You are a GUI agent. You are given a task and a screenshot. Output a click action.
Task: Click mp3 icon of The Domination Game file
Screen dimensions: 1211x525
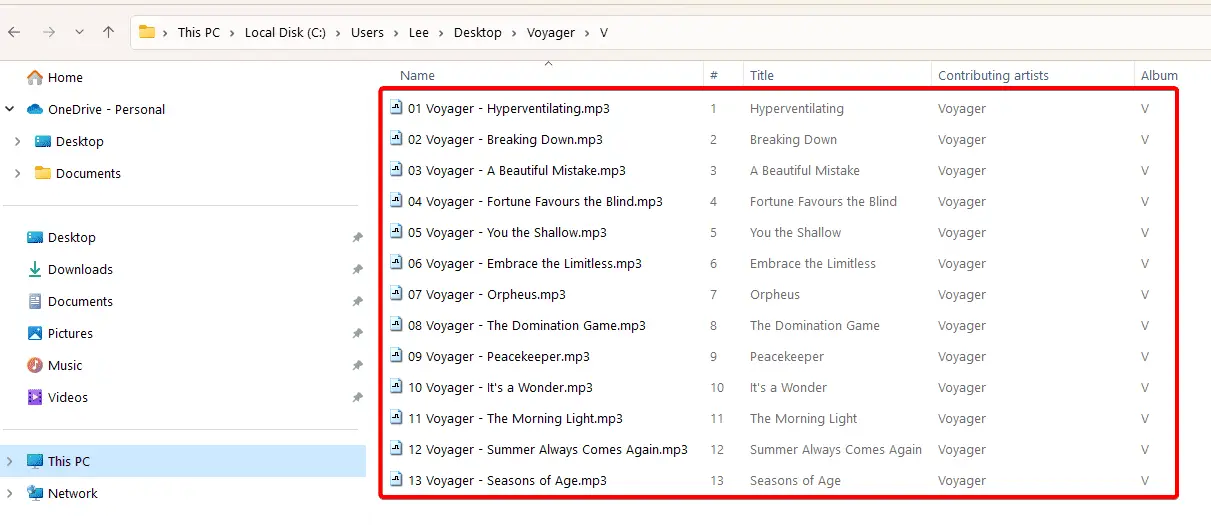(x=396, y=325)
